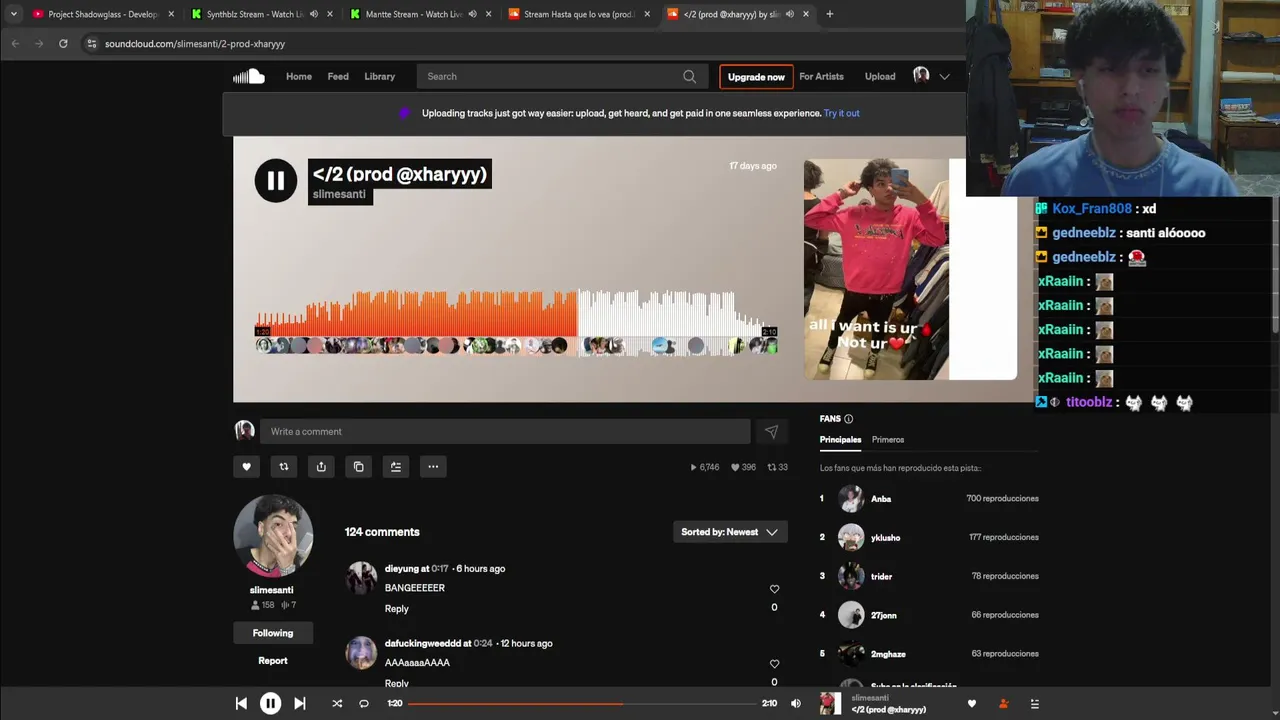Screen dimensions: 1280x720
Task: Click the Try it out link
Action: [842, 113]
